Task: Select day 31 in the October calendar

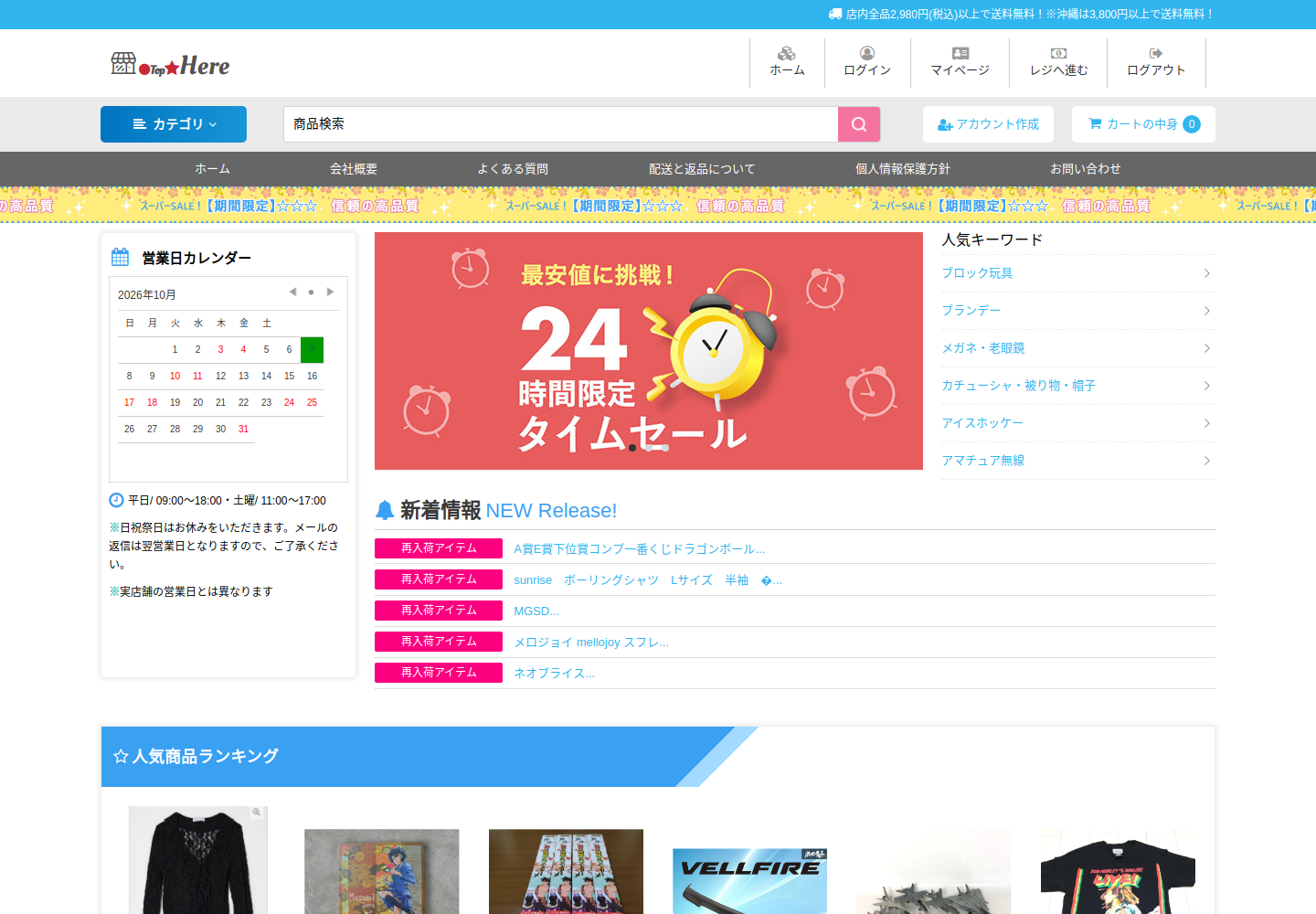Action: [x=243, y=429]
